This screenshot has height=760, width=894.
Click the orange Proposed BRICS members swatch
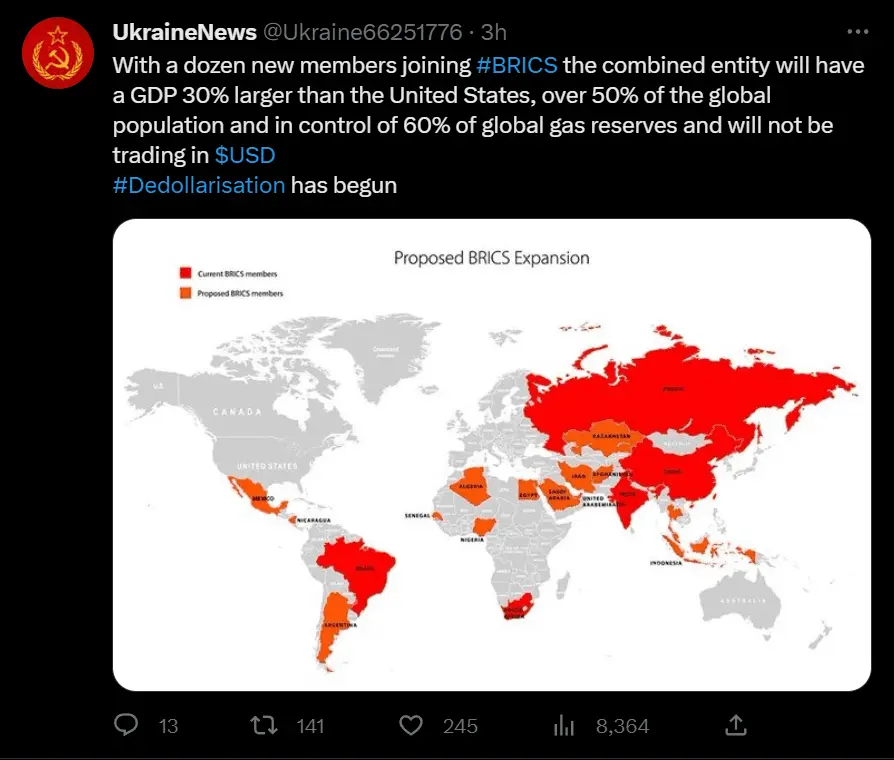click(x=184, y=293)
